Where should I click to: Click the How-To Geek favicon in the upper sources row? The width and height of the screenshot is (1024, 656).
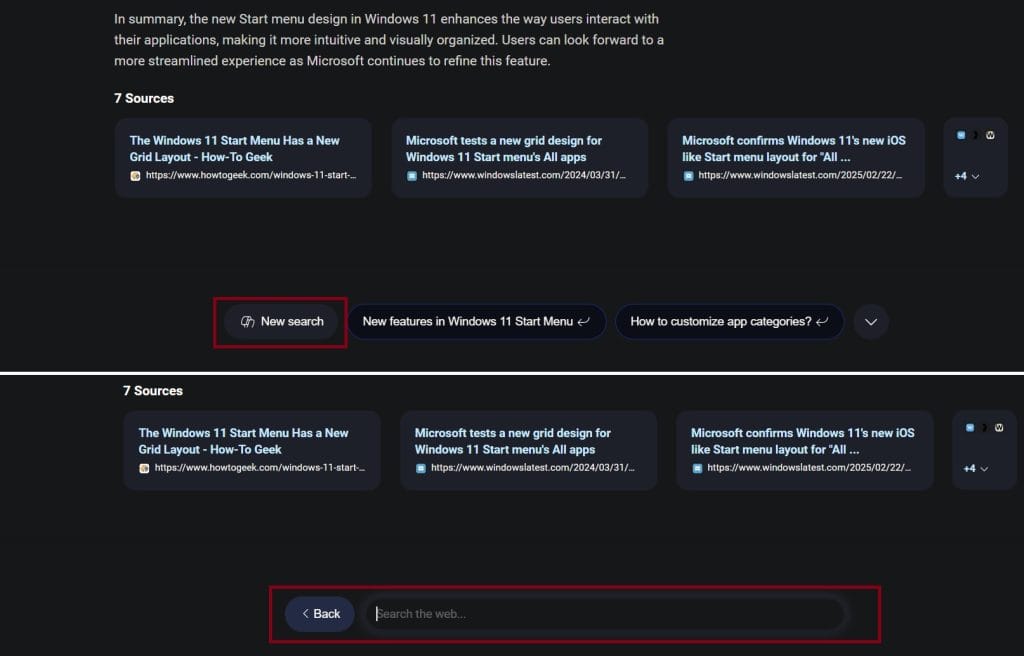pos(135,175)
